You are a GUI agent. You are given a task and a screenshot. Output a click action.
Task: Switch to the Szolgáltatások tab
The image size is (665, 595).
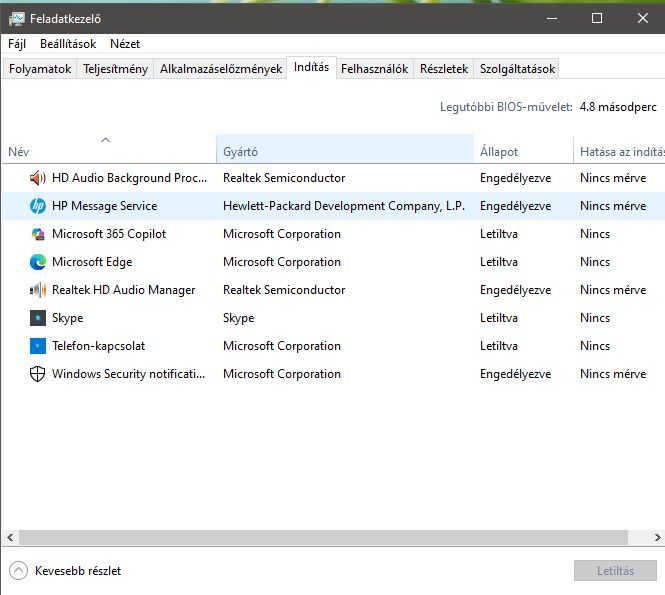[517, 69]
